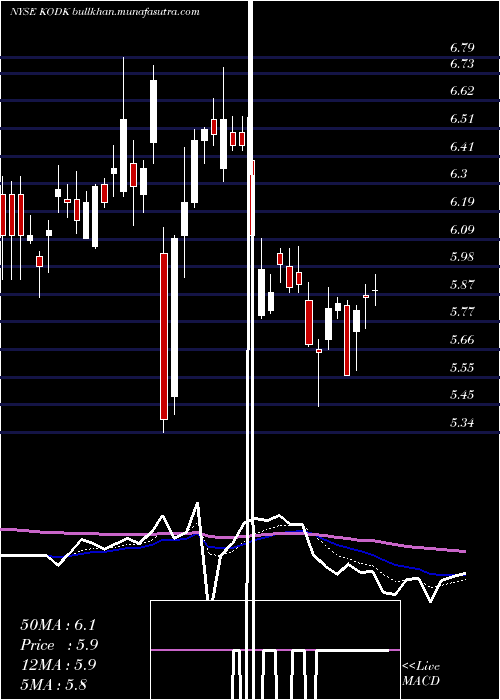Click the 5.45 price label
500x700 pixels.
[x=462, y=395]
